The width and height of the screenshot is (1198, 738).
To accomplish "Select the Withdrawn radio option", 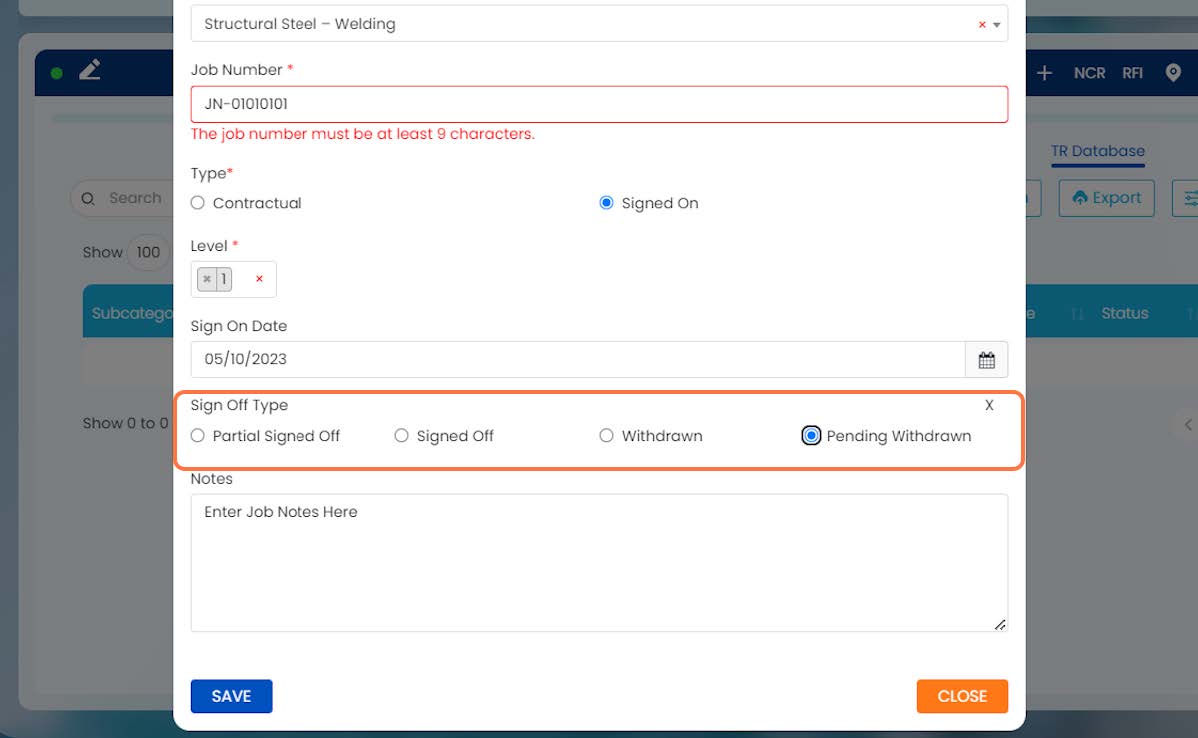I will (x=606, y=435).
